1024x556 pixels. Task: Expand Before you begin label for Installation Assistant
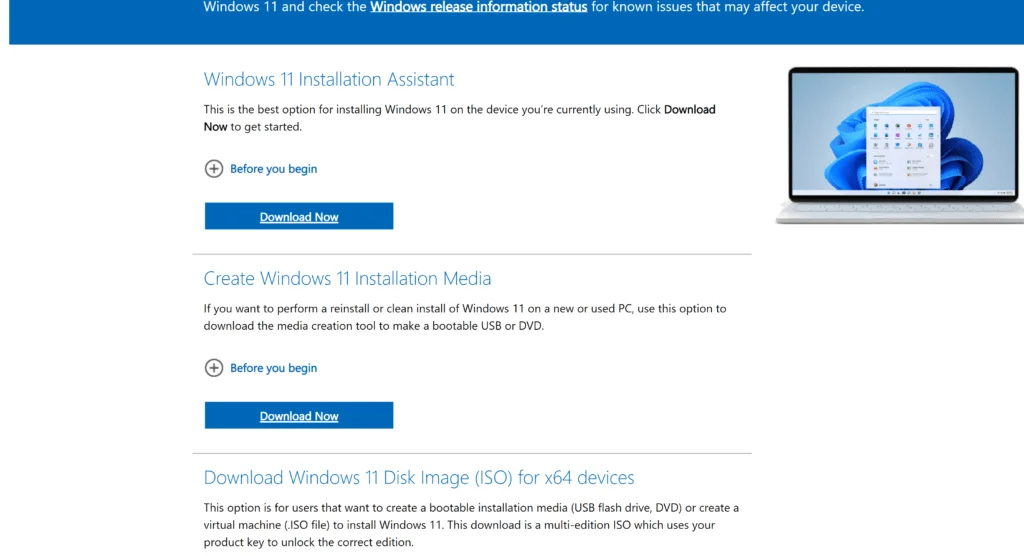(273, 169)
